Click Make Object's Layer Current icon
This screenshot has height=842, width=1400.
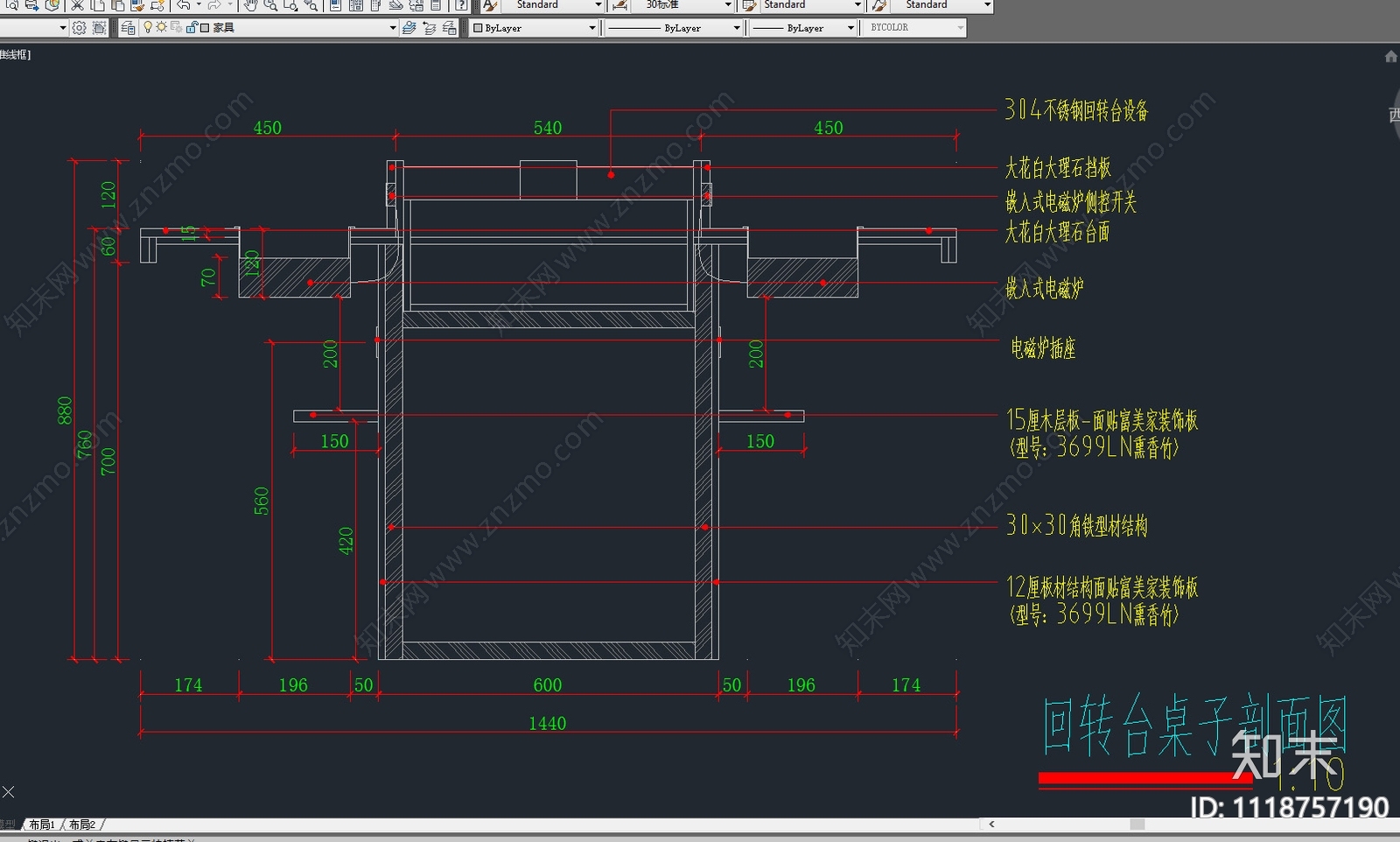pos(409,28)
